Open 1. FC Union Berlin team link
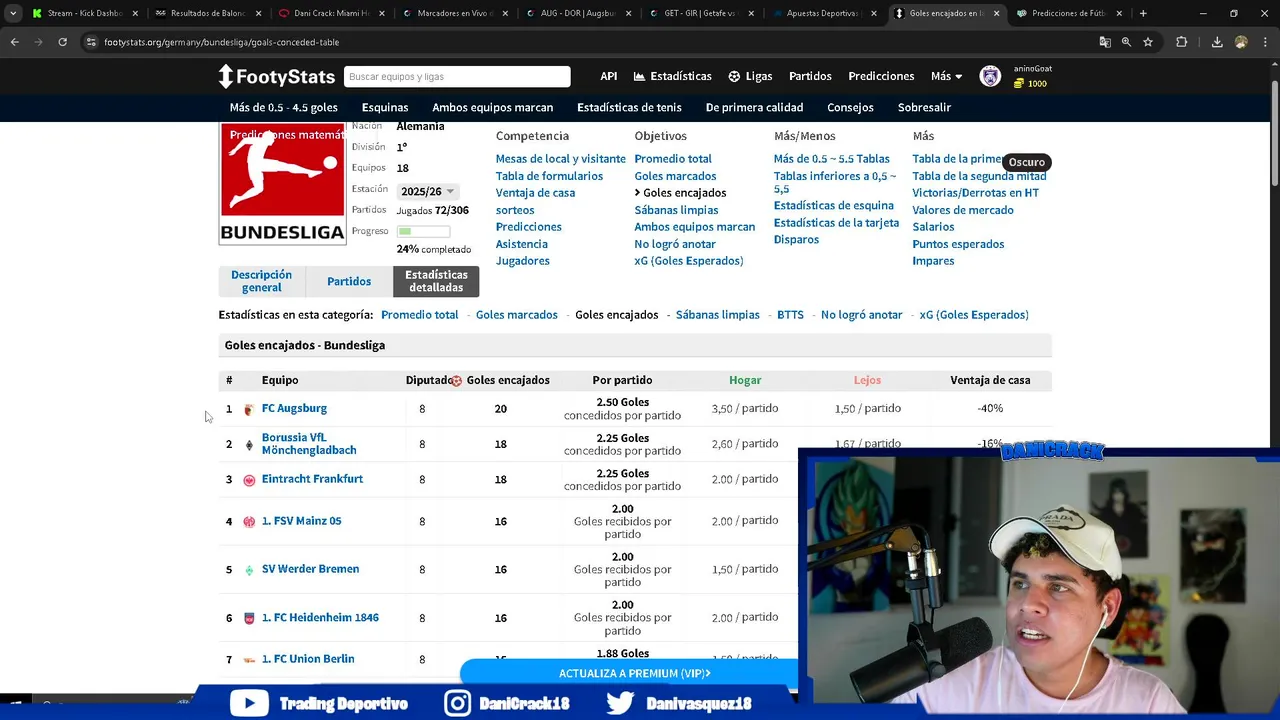The height and width of the screenshot is (720, 1280). 308,659
